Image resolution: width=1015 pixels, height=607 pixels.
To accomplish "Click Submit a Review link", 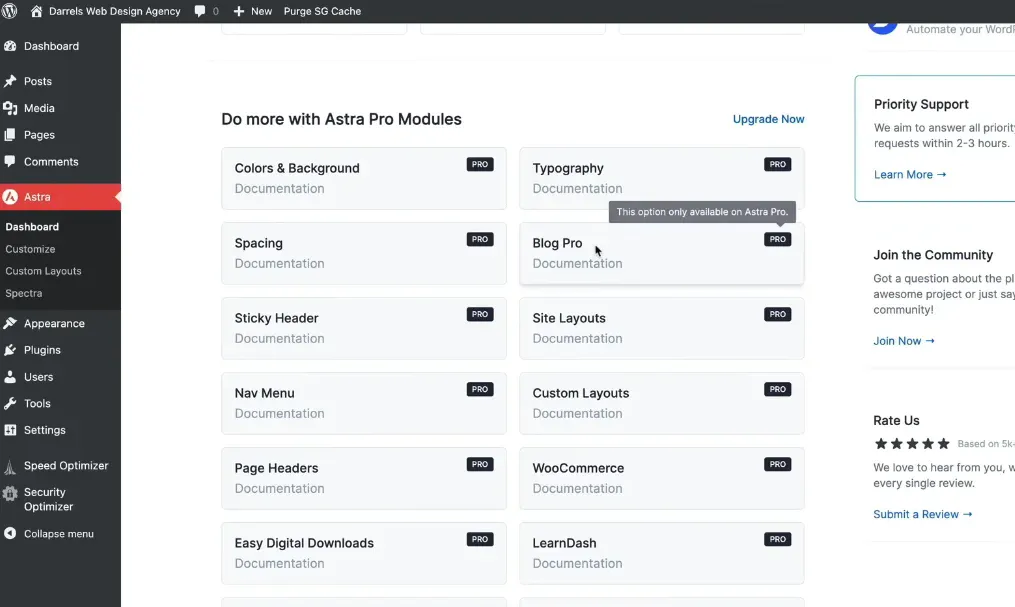I will point(922,514).
